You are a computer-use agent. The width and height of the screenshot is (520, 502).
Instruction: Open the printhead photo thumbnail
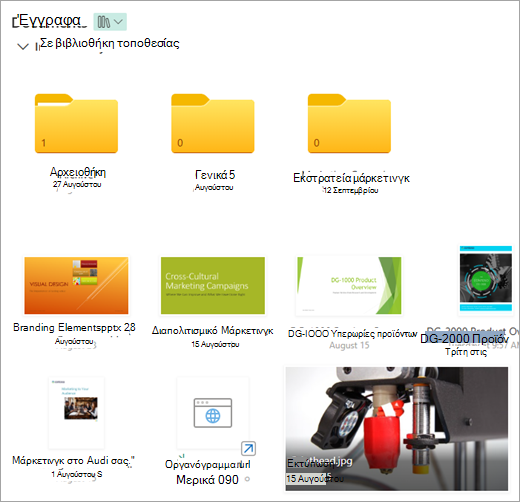click(x=397, y=429)
